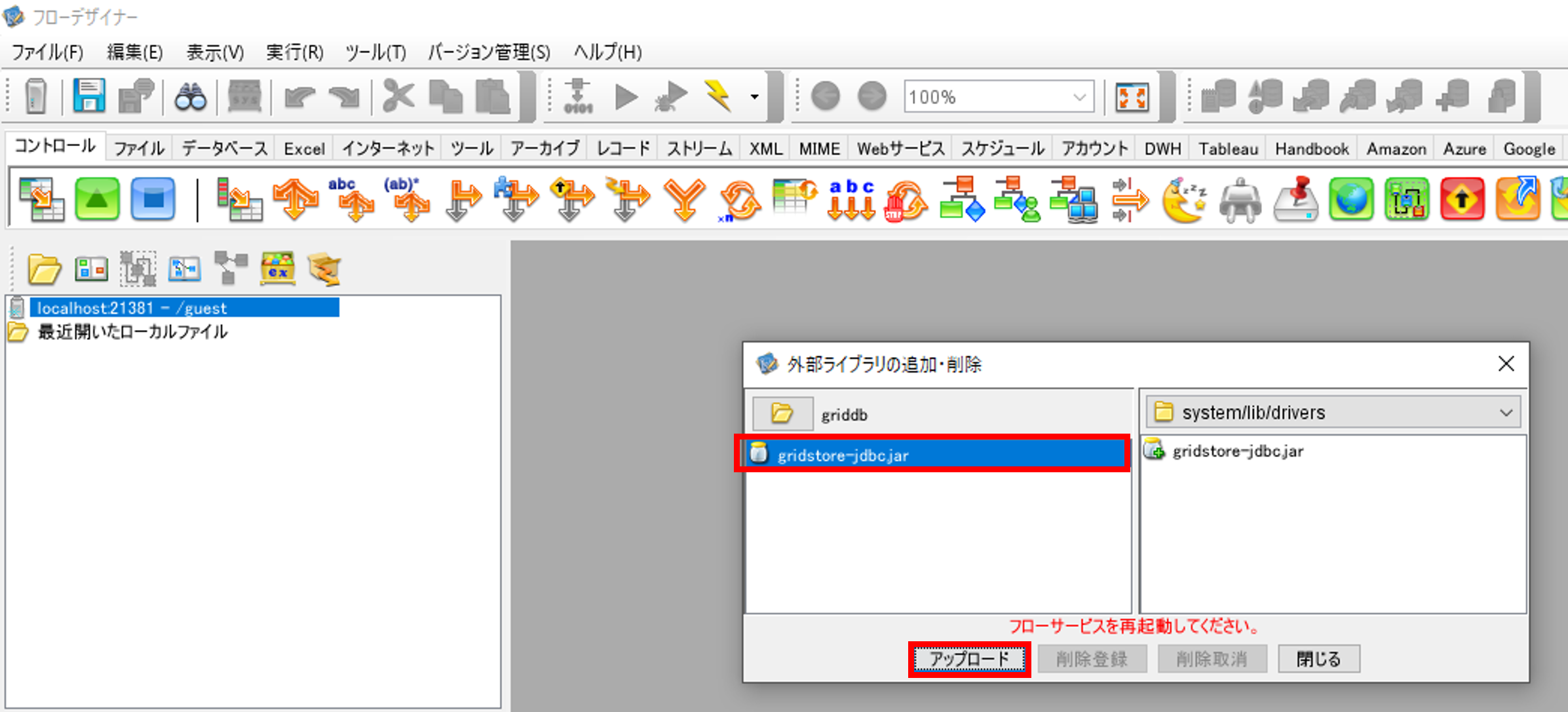This screenshot has width=1568, height=712.
Task: Click the play run flow icon
Action: coord(626,98)
